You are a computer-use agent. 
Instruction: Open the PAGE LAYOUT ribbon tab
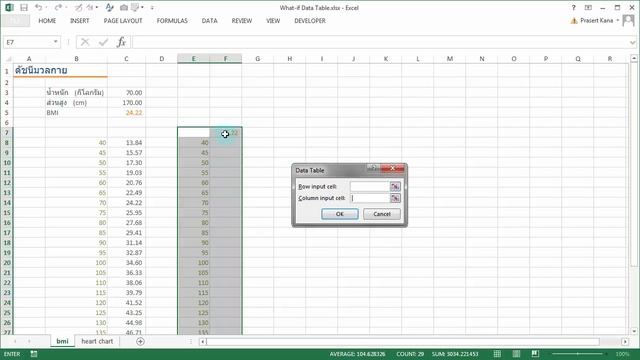(123, 21)
